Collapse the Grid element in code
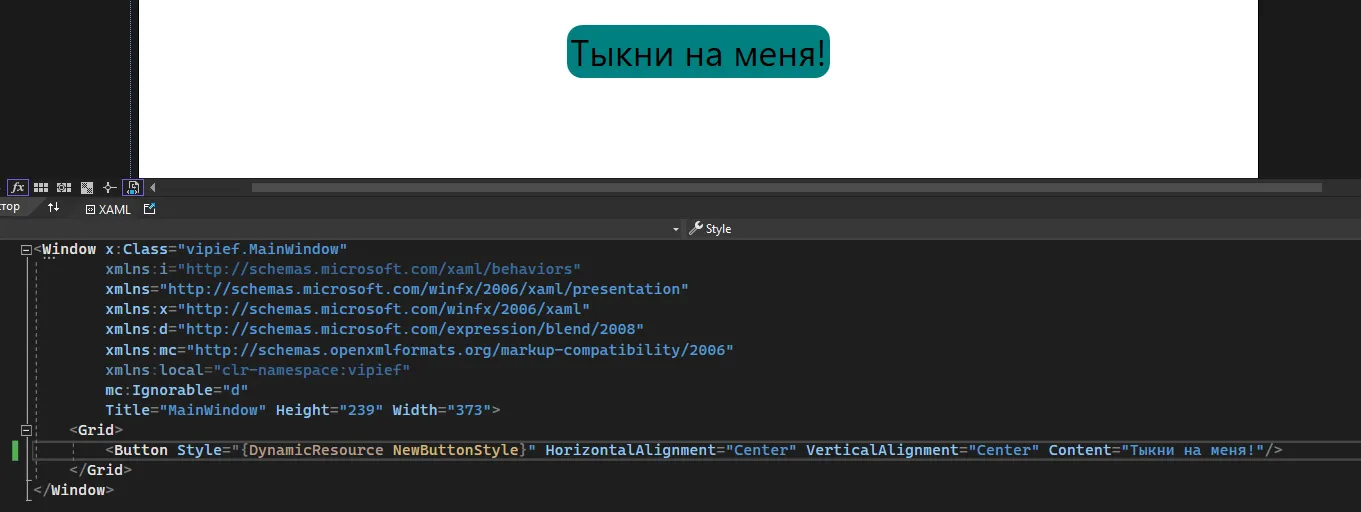The width and height of the screenshot is (1361, 512). click(x=27, y=430)
